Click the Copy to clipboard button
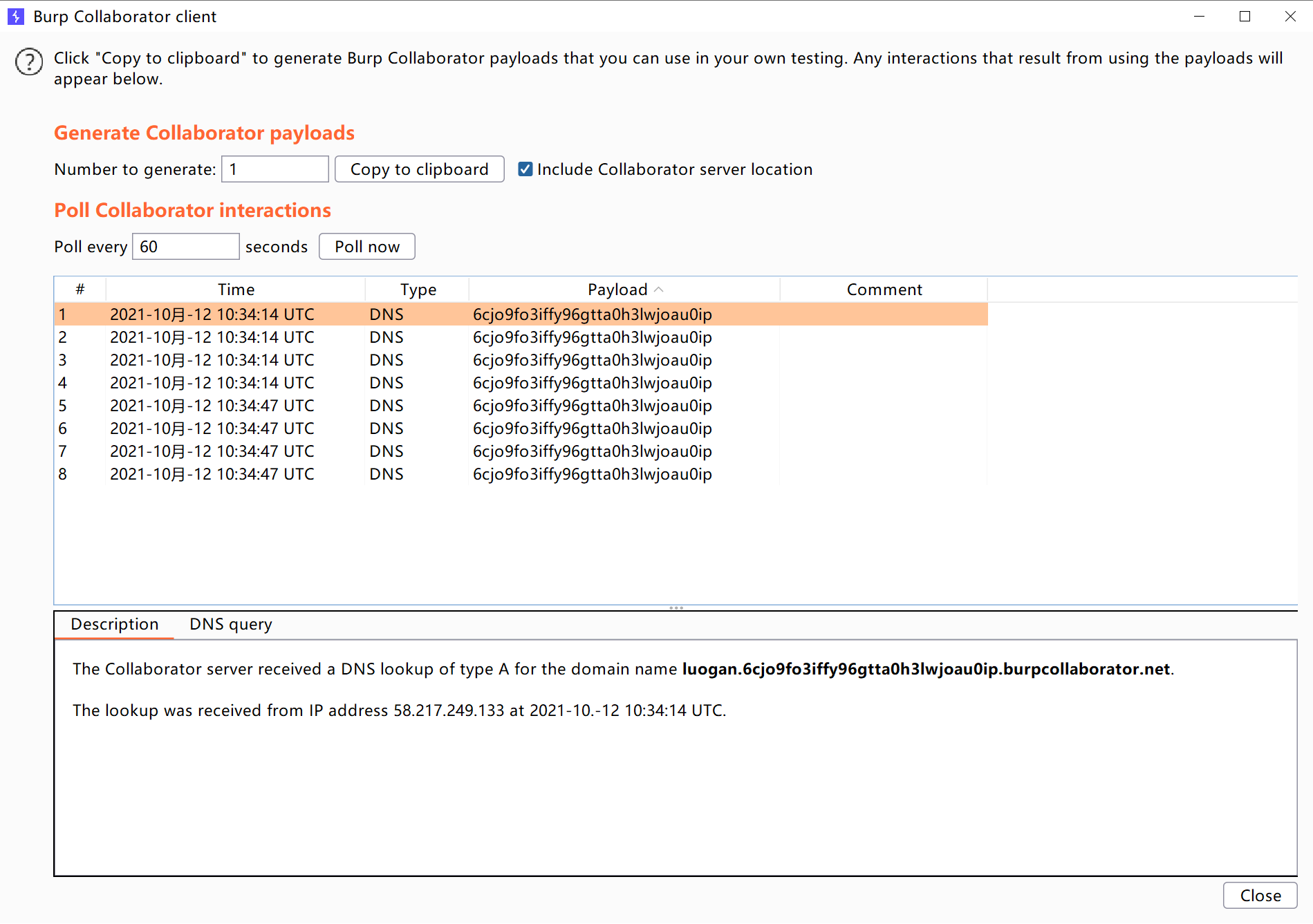 (419, 169)
